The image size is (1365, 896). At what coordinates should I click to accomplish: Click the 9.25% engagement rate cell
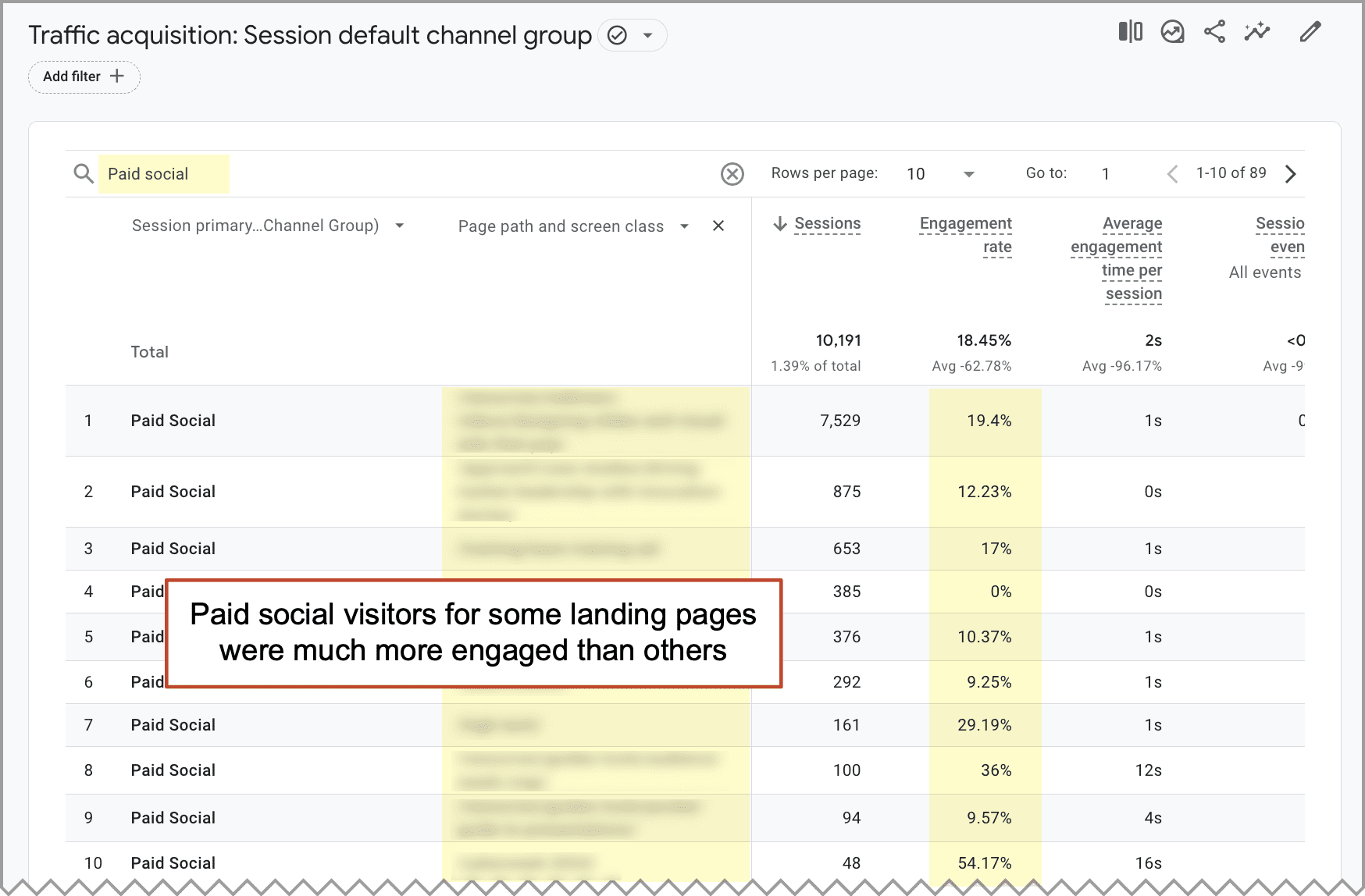click(x=989, y=682)
